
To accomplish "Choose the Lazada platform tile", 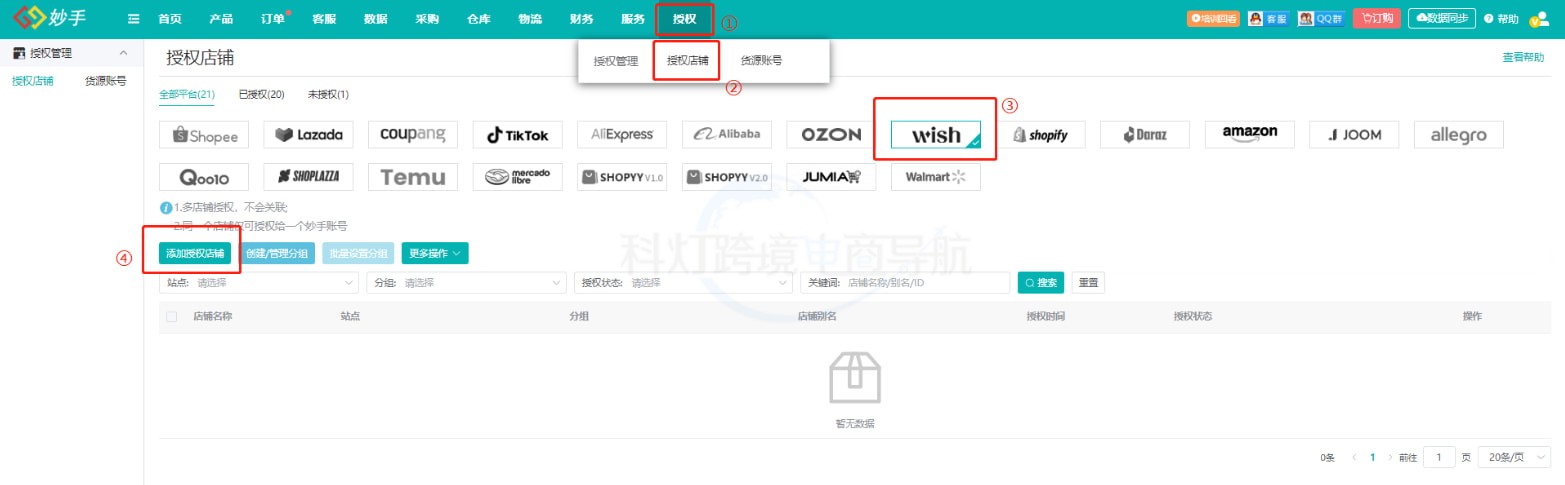I will coord(309,134).
